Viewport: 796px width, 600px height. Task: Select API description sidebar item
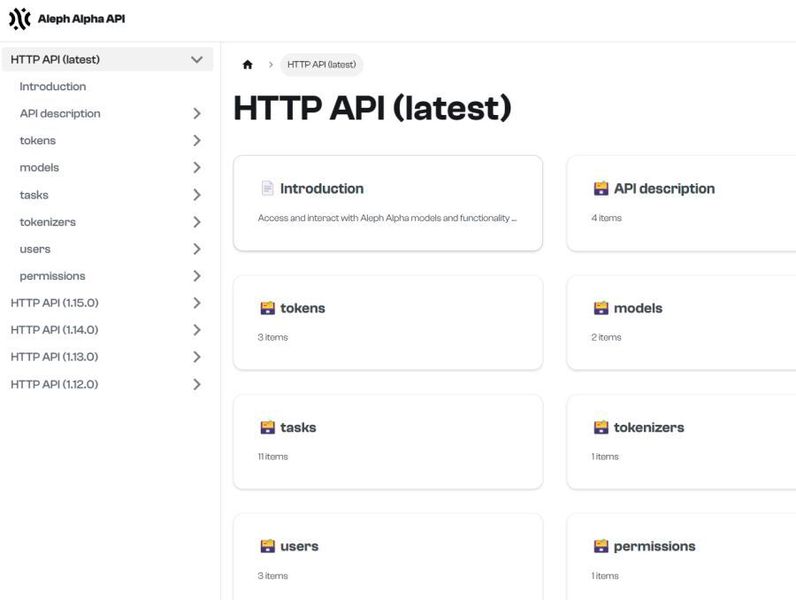(60, 113)
